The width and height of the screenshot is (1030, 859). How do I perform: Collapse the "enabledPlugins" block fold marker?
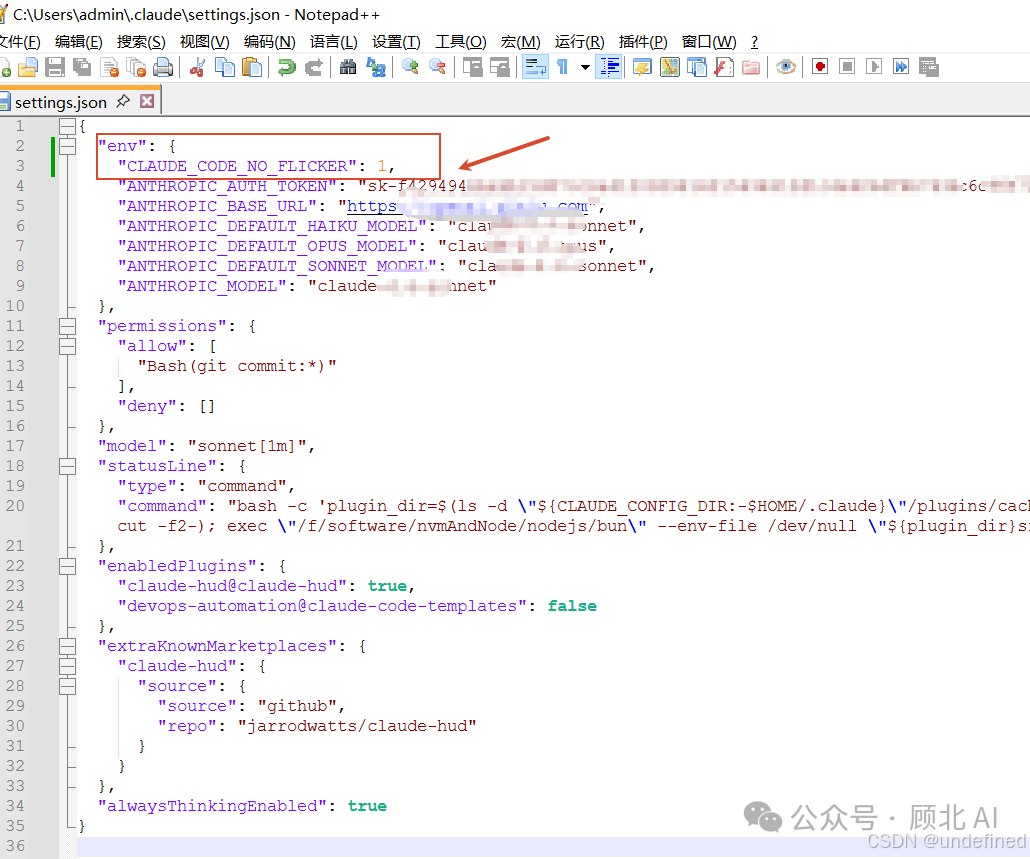68,566
